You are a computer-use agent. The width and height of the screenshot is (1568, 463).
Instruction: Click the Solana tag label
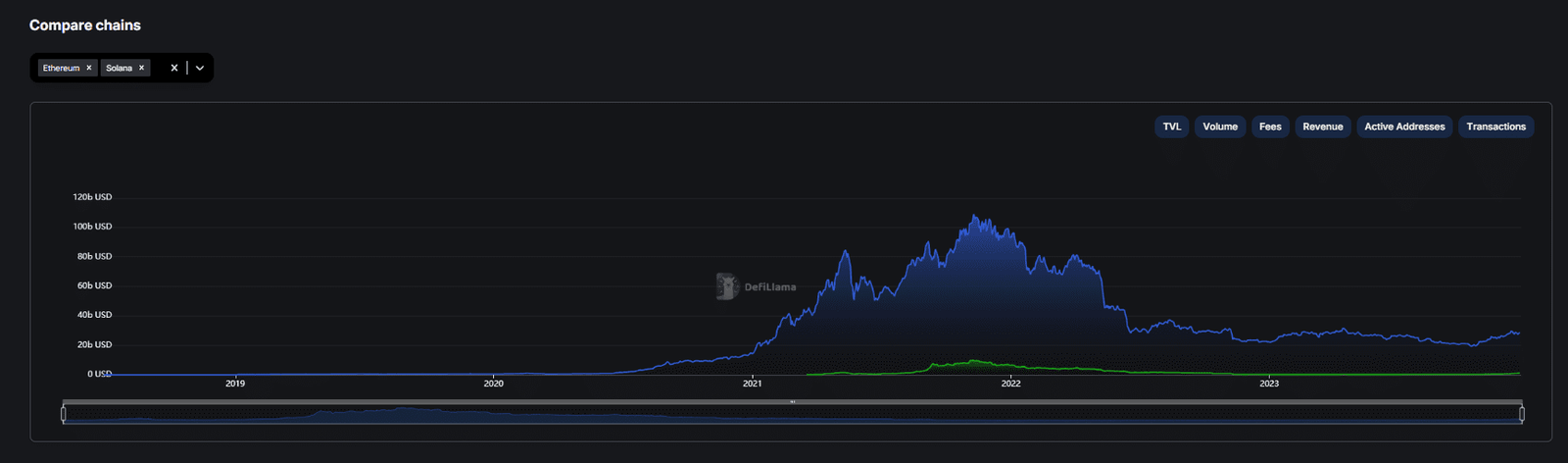point(119,68)
